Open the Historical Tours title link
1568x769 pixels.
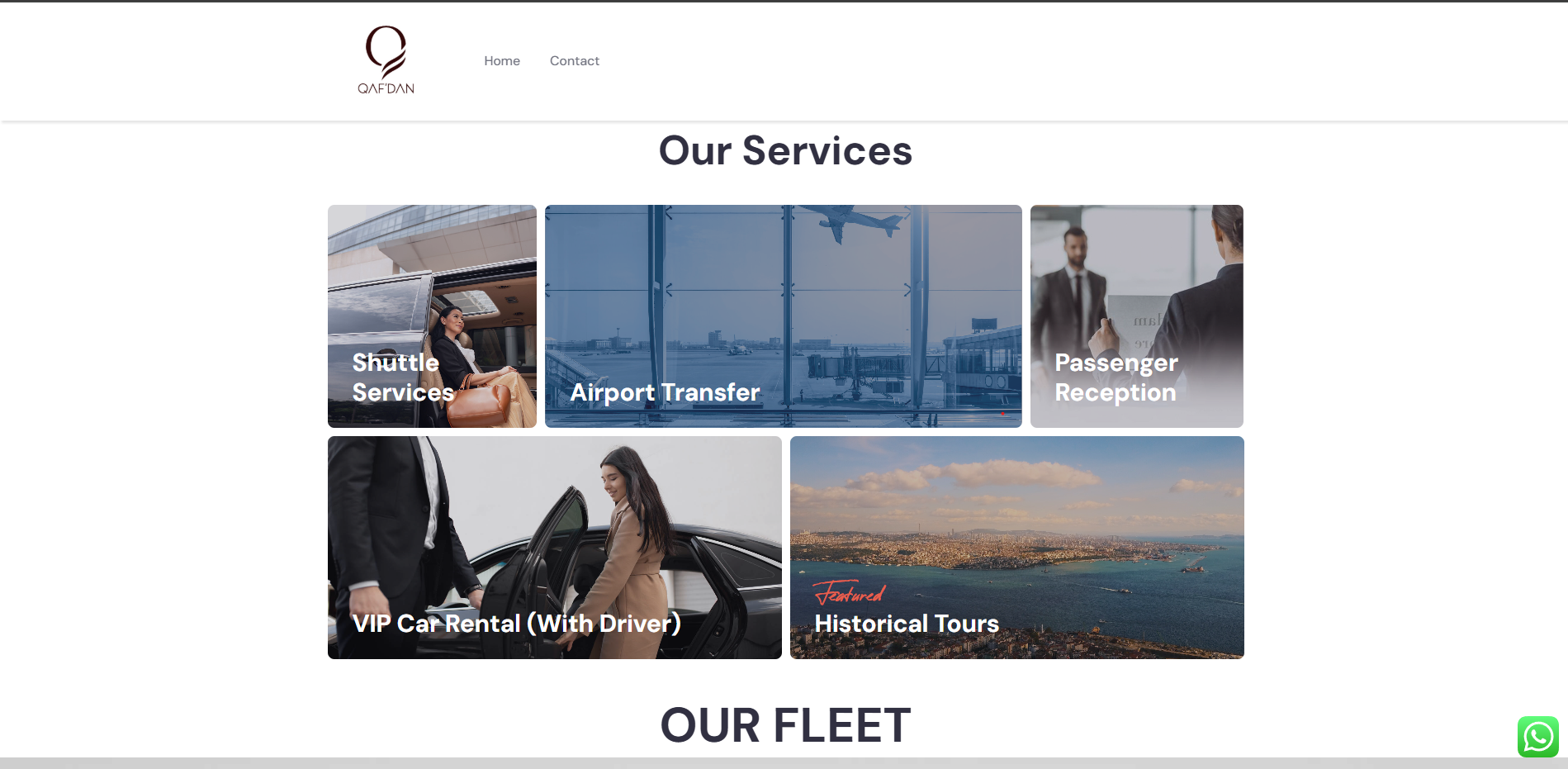[907, 624]
